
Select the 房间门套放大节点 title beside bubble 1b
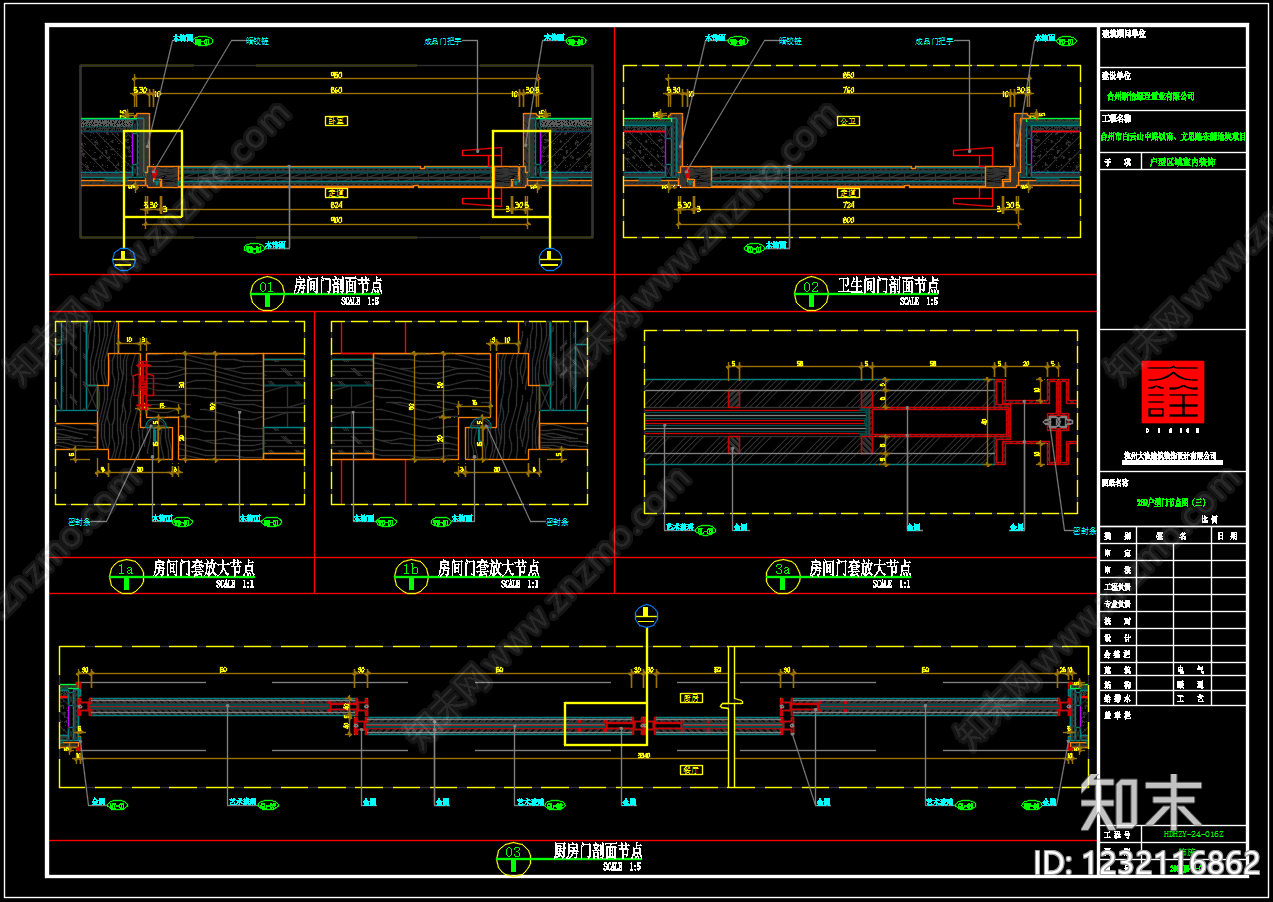point(490,568)
